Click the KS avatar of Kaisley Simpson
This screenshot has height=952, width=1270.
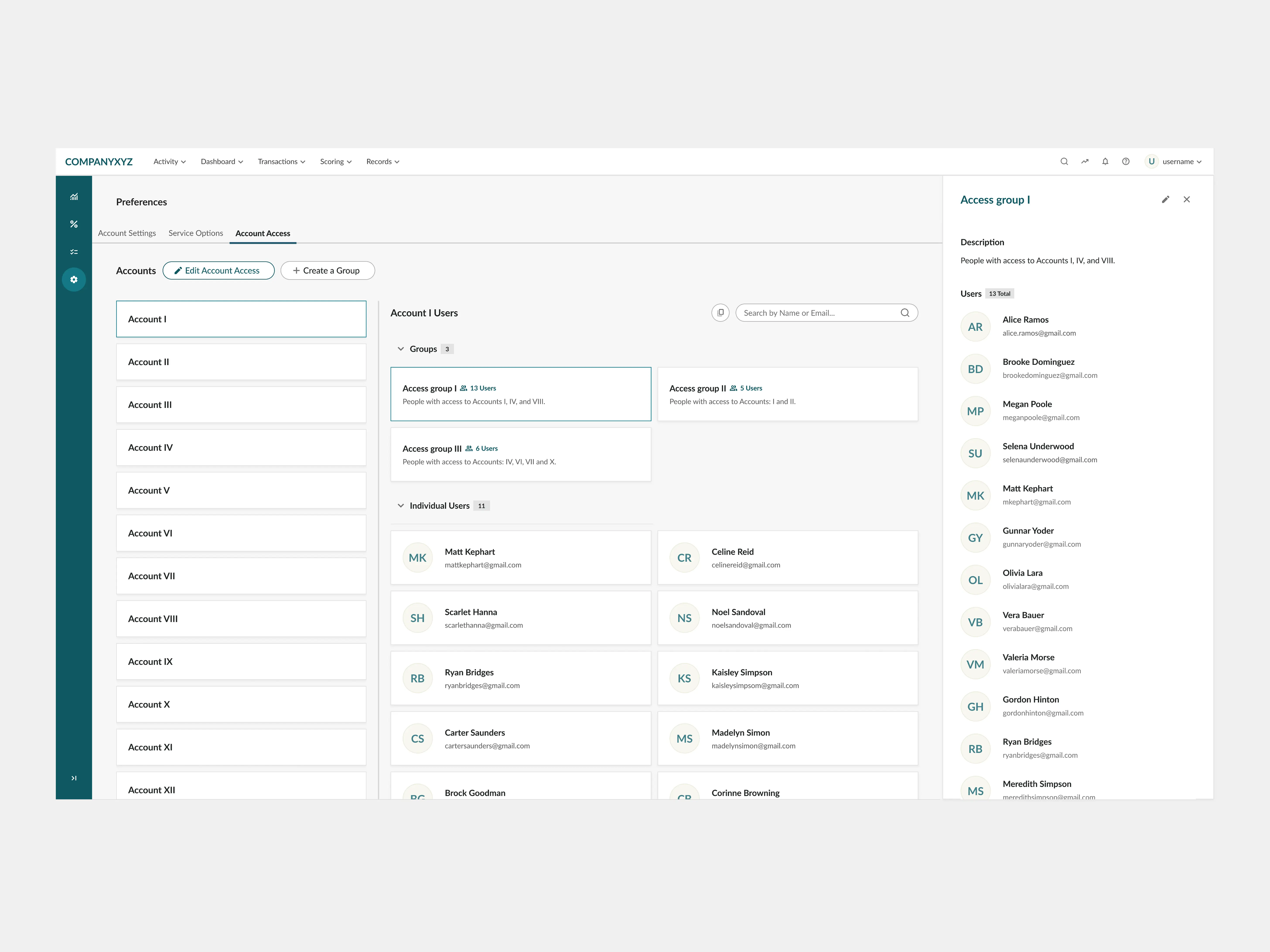tap(684, 678)
